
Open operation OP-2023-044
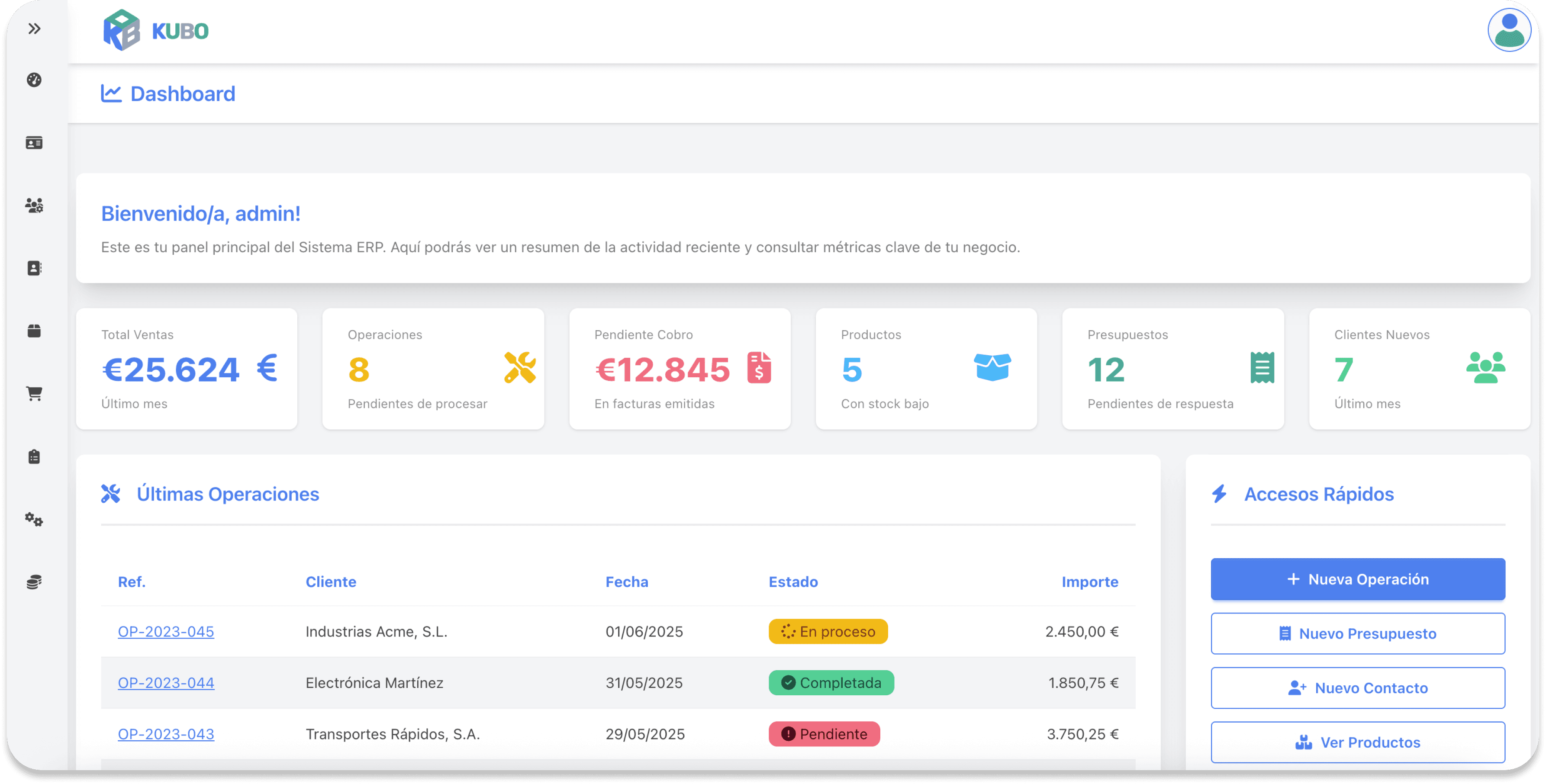(x=166, y=683)
